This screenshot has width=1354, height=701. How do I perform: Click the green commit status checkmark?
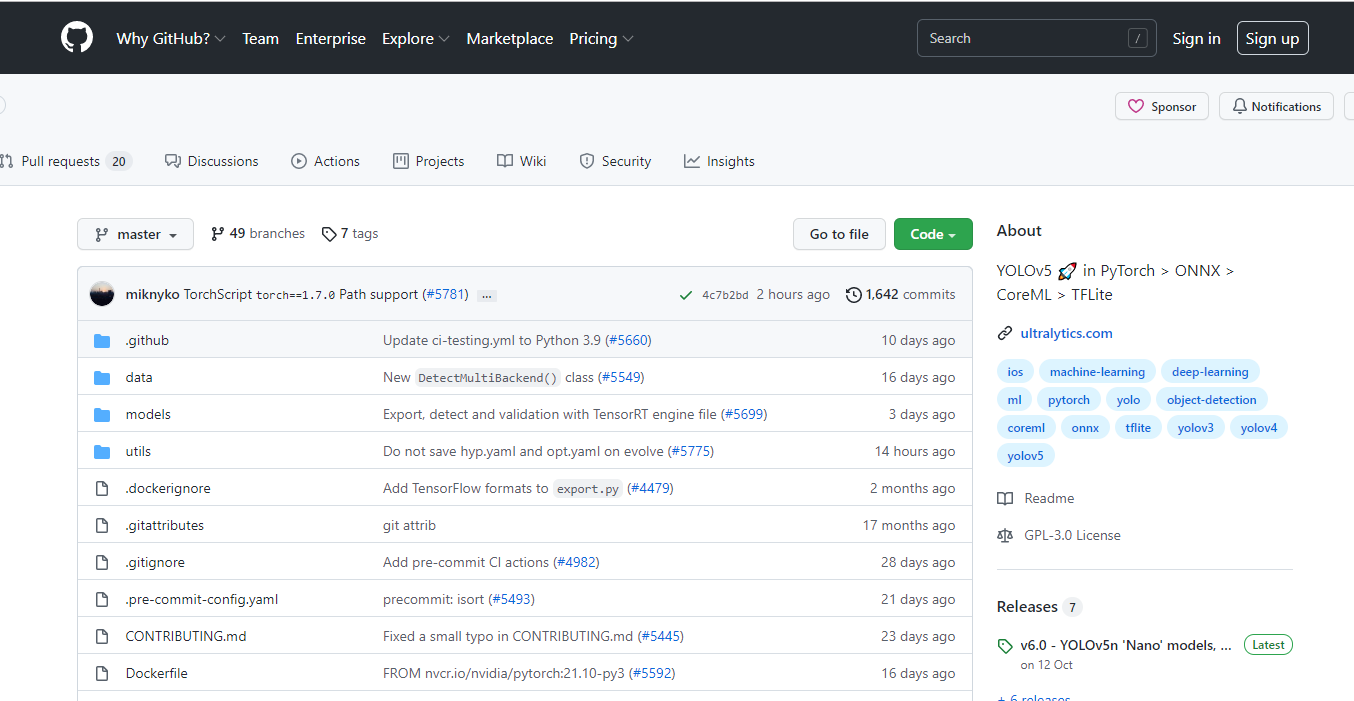pos(685,295)
